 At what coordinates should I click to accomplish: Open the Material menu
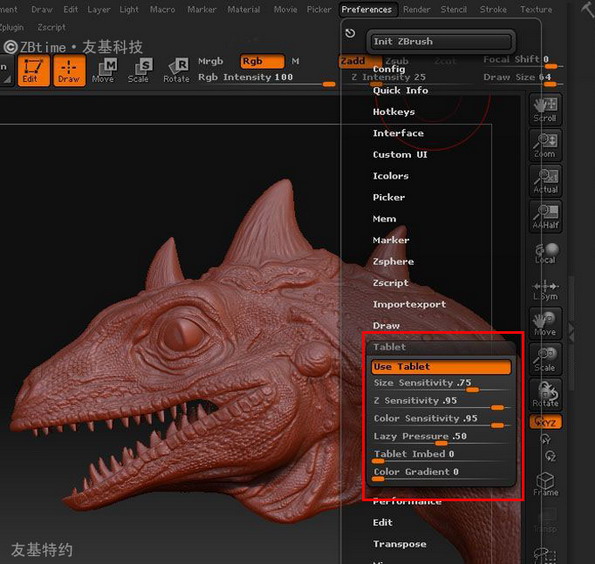(244, 9)
